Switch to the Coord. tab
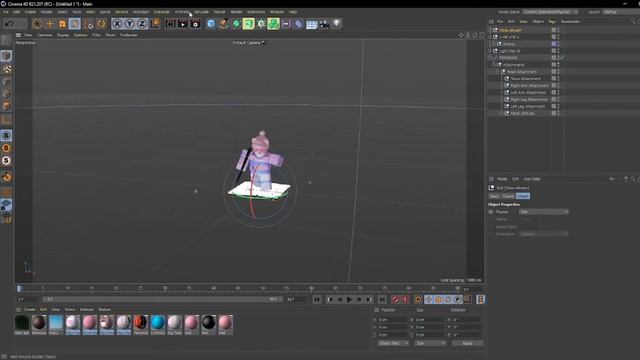The height and width of the screenshot is (360, 640). 508,196
